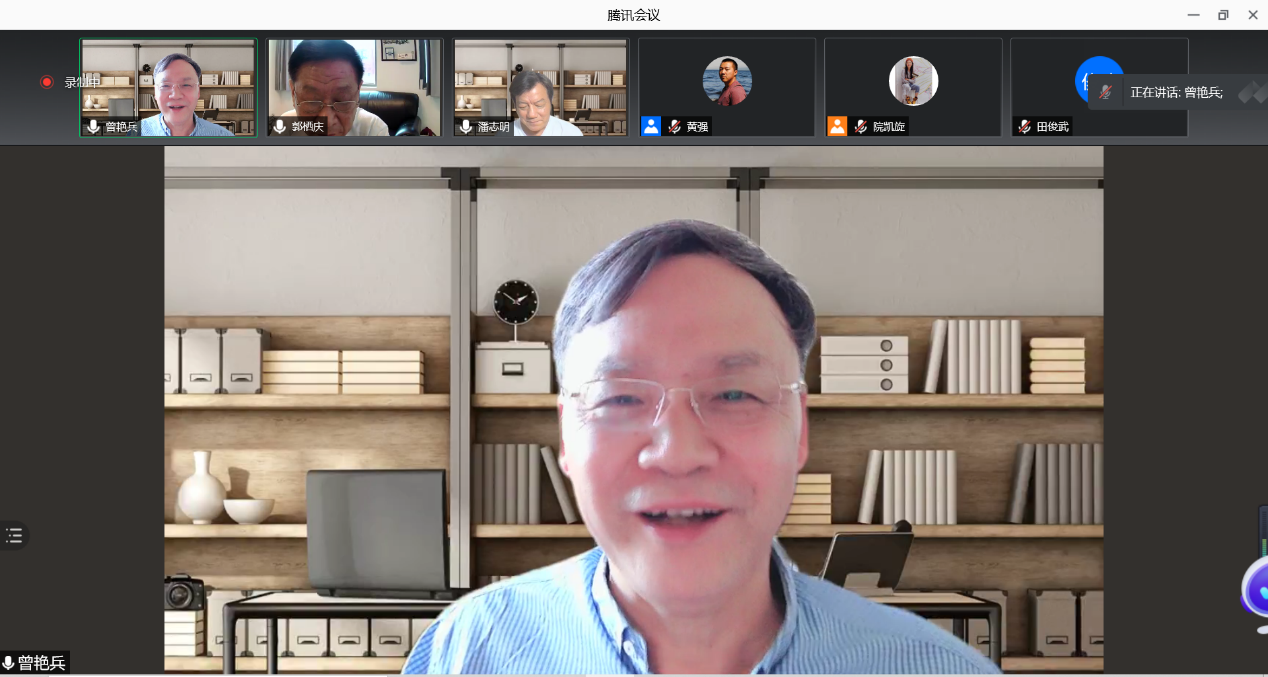Click 郭栖庆's microphone icon in his thumbnail

pyautogui.click(x=280, y=127)
